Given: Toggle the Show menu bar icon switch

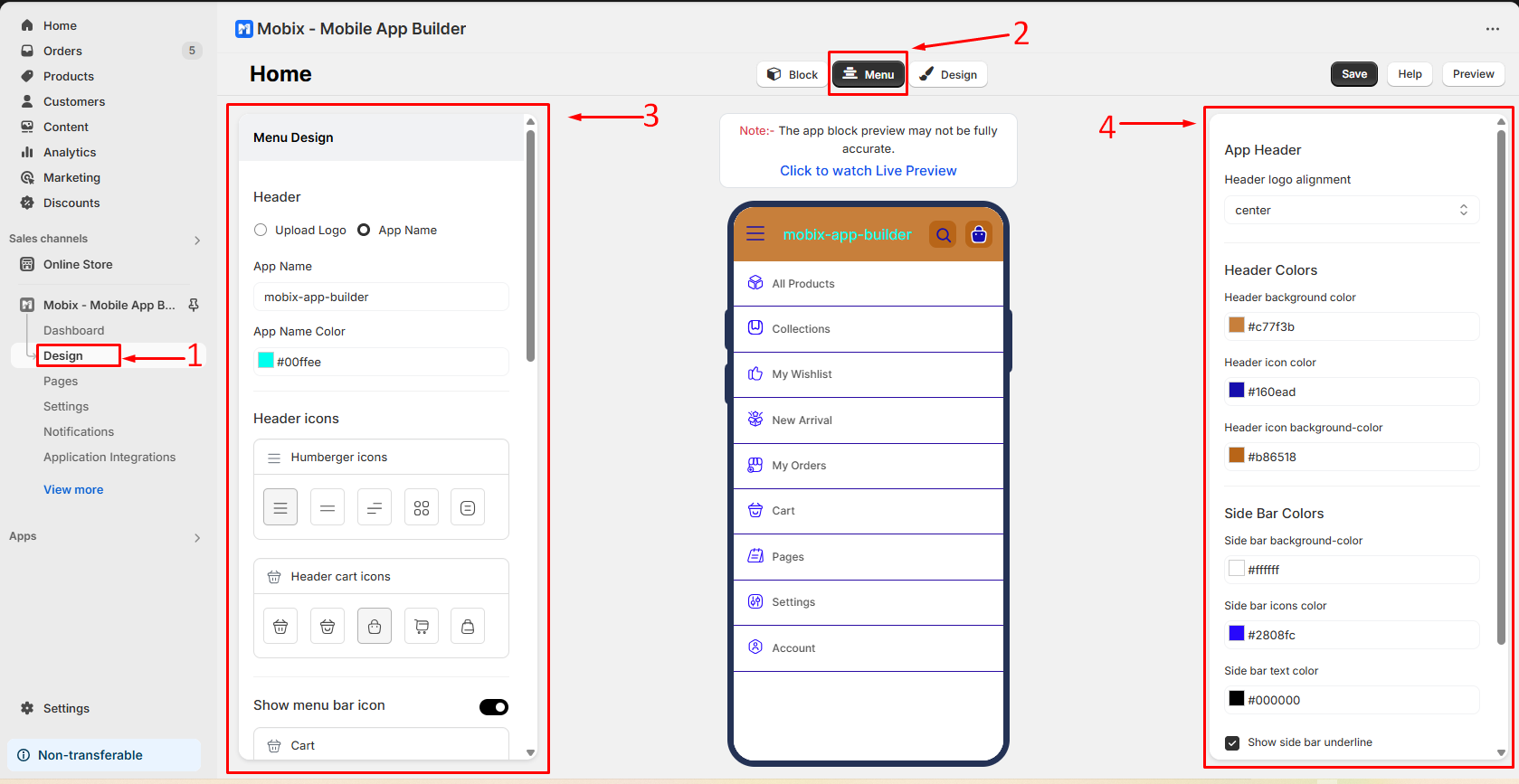Looking at the screenshot, I should [494, 707].
